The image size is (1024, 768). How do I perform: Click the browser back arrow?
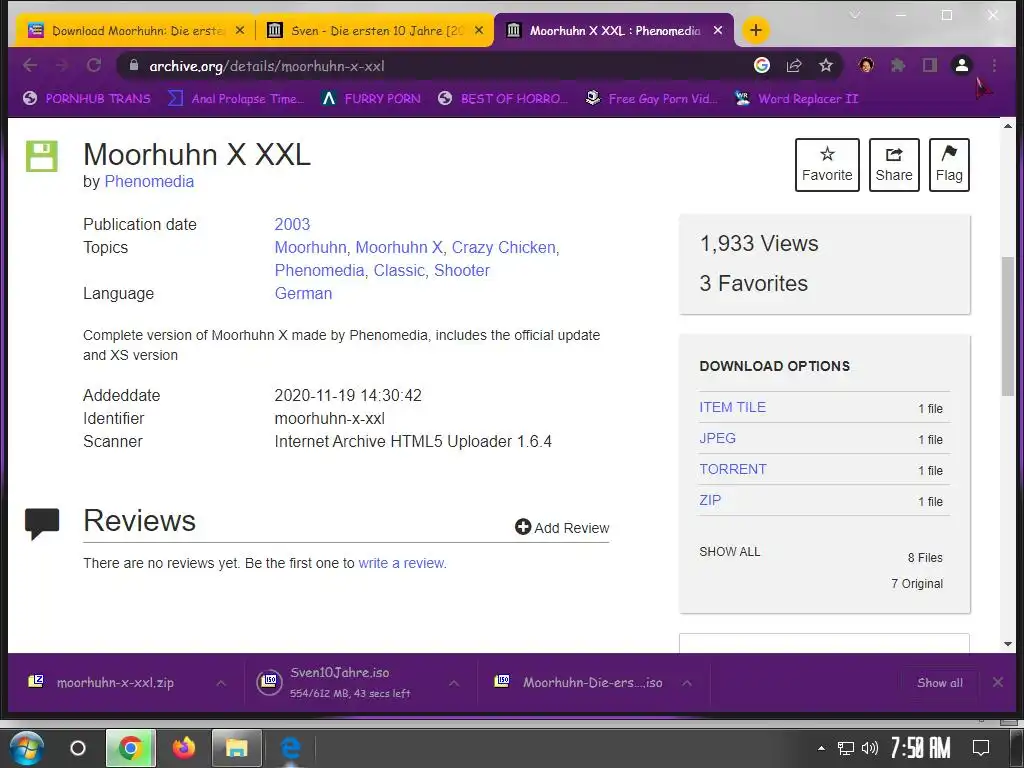pyautogui.click(x=30, y=65)
